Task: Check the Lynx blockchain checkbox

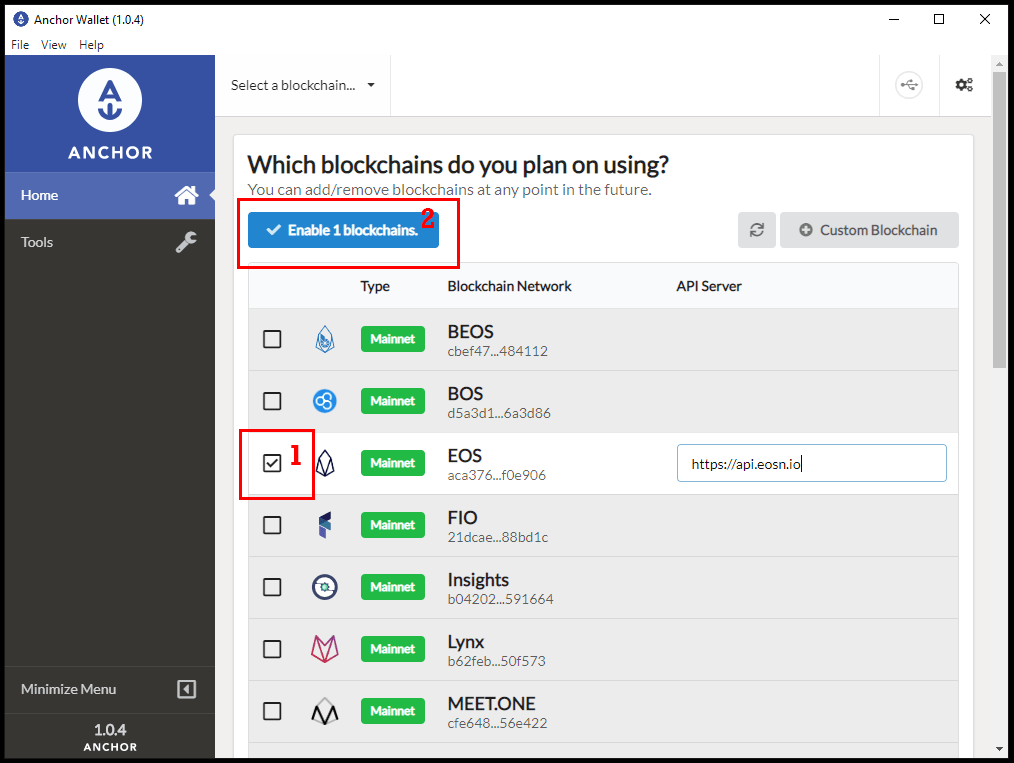Action: [x=272, y=649]
